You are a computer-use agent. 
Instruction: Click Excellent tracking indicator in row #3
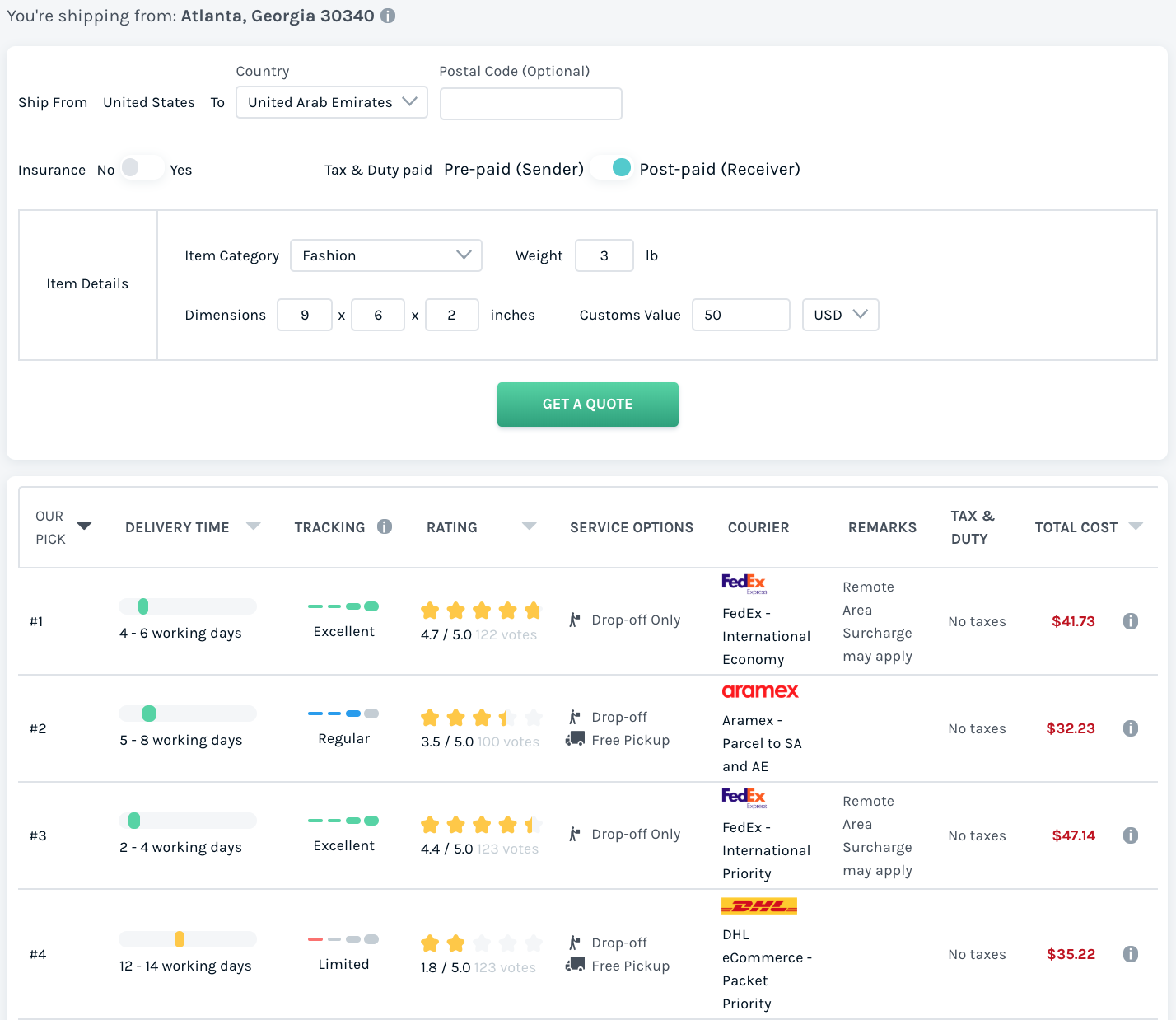[x=343, y=821]
